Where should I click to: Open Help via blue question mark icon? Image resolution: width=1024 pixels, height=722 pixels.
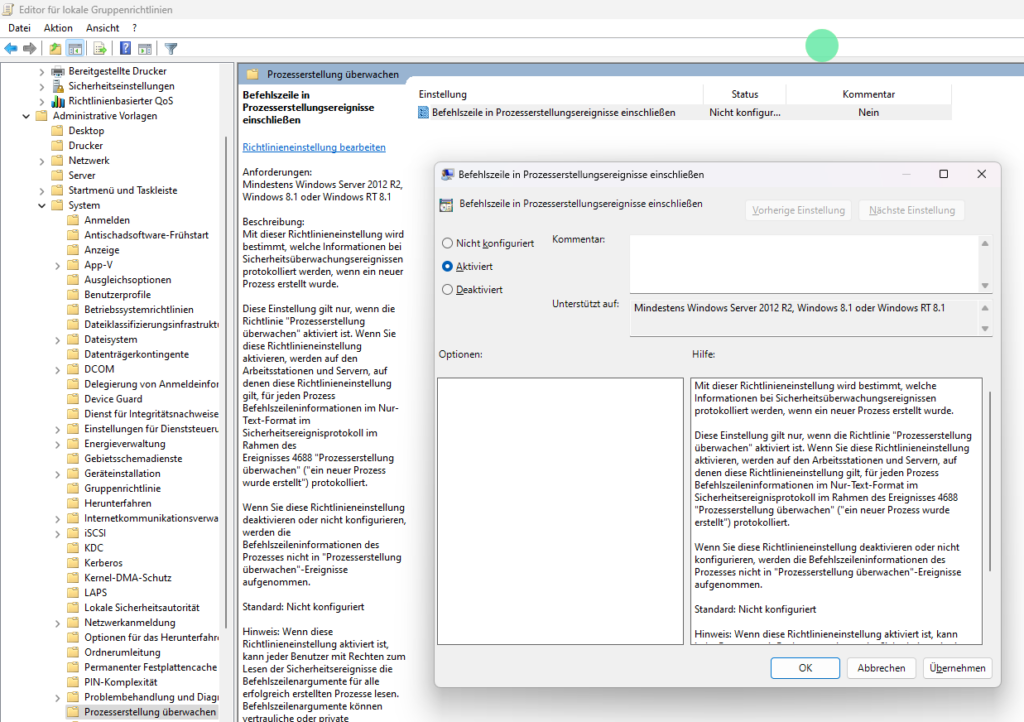pos(126,48)
